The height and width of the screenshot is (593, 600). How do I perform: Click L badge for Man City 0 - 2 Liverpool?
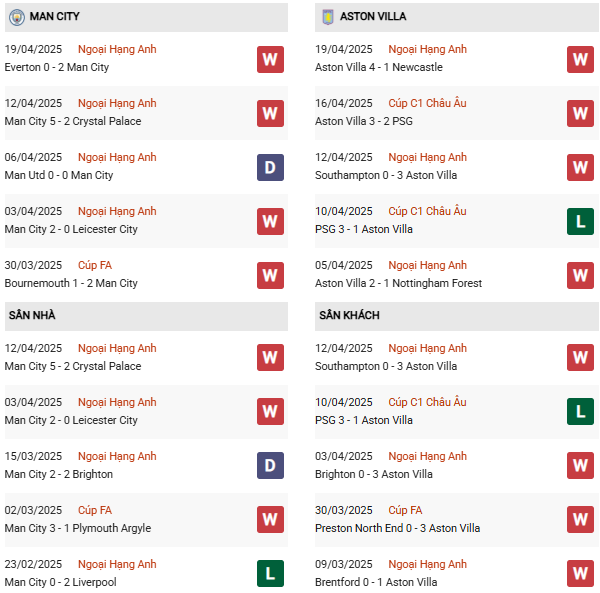[x=270, y=573]
